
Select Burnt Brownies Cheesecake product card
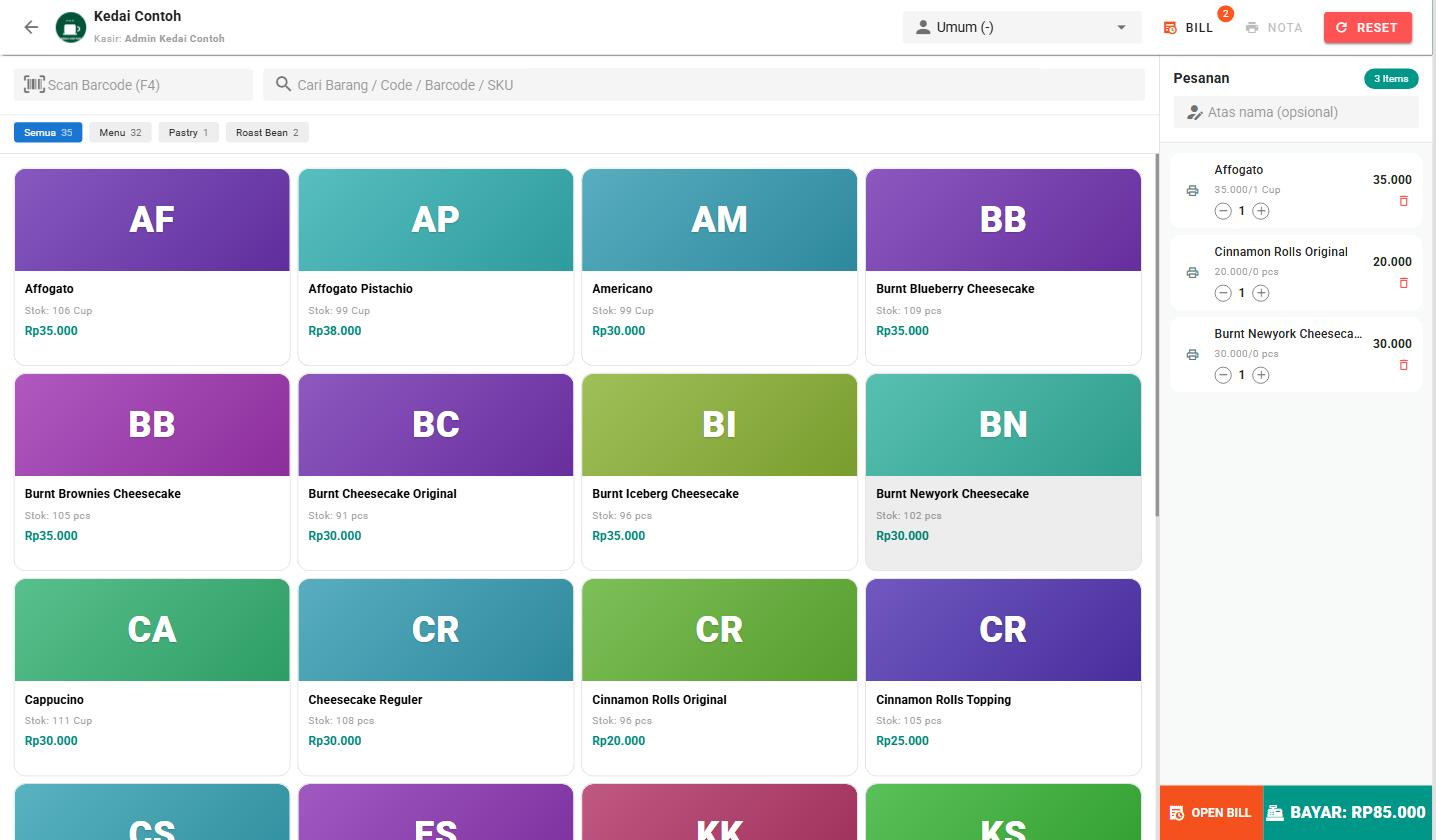(152, 472)
